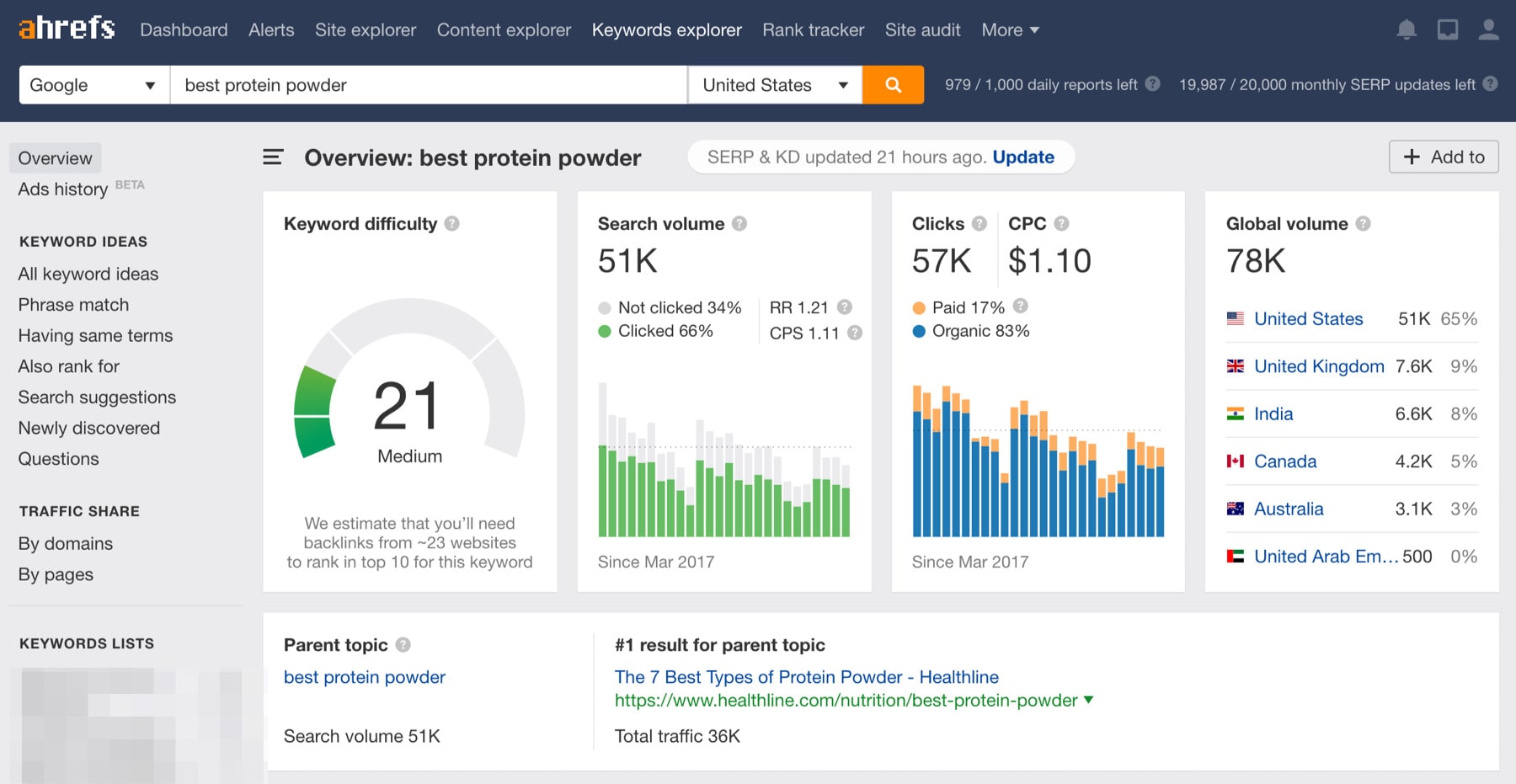Click the Keyword difficulty help icon
This screenshot has height=784, width=1516.
pos(451,223)
